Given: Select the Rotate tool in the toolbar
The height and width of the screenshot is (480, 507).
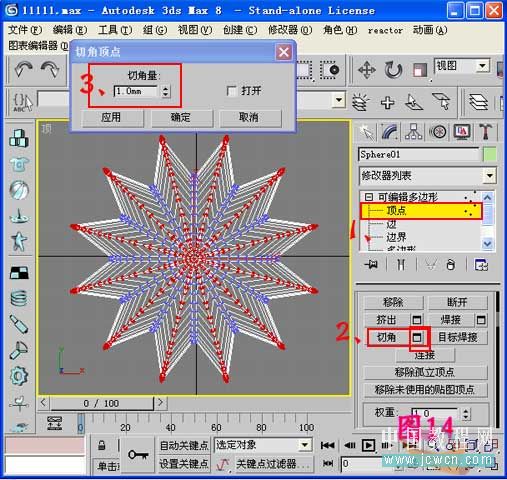Looking at the screenshot, I should click(x=393, y=70).
